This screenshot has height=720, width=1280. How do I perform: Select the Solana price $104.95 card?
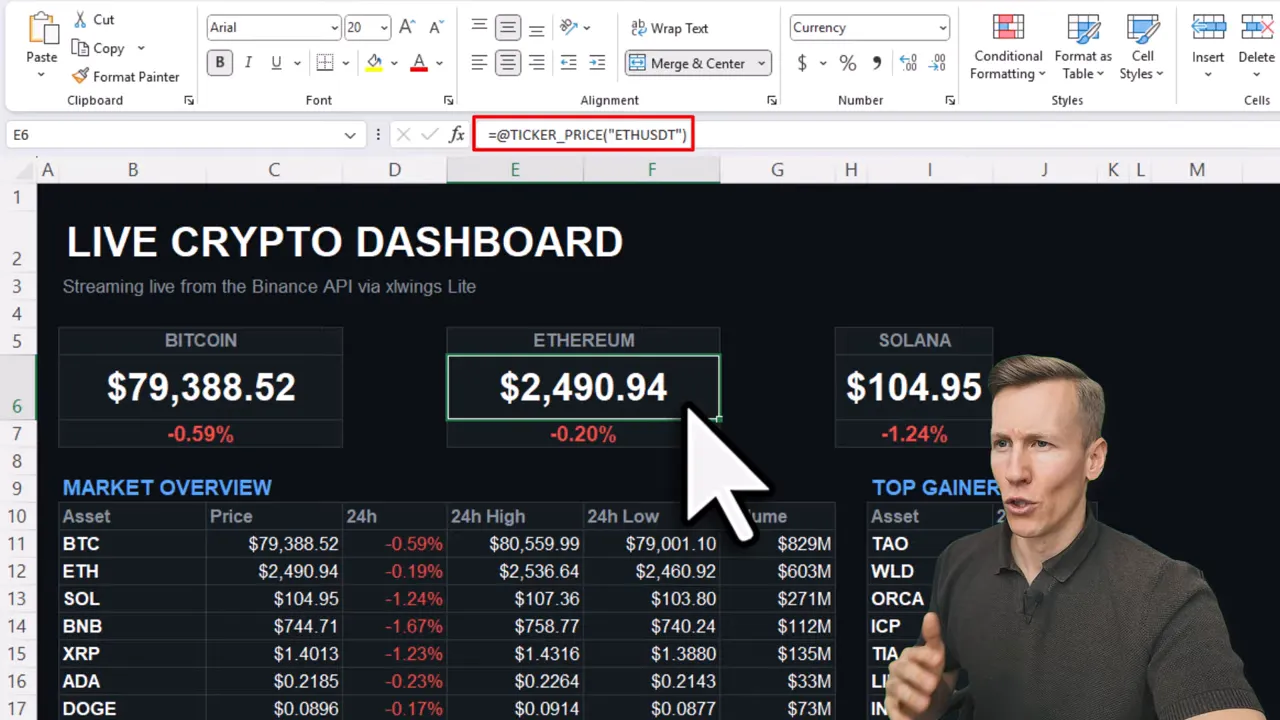tap(914, 387)
